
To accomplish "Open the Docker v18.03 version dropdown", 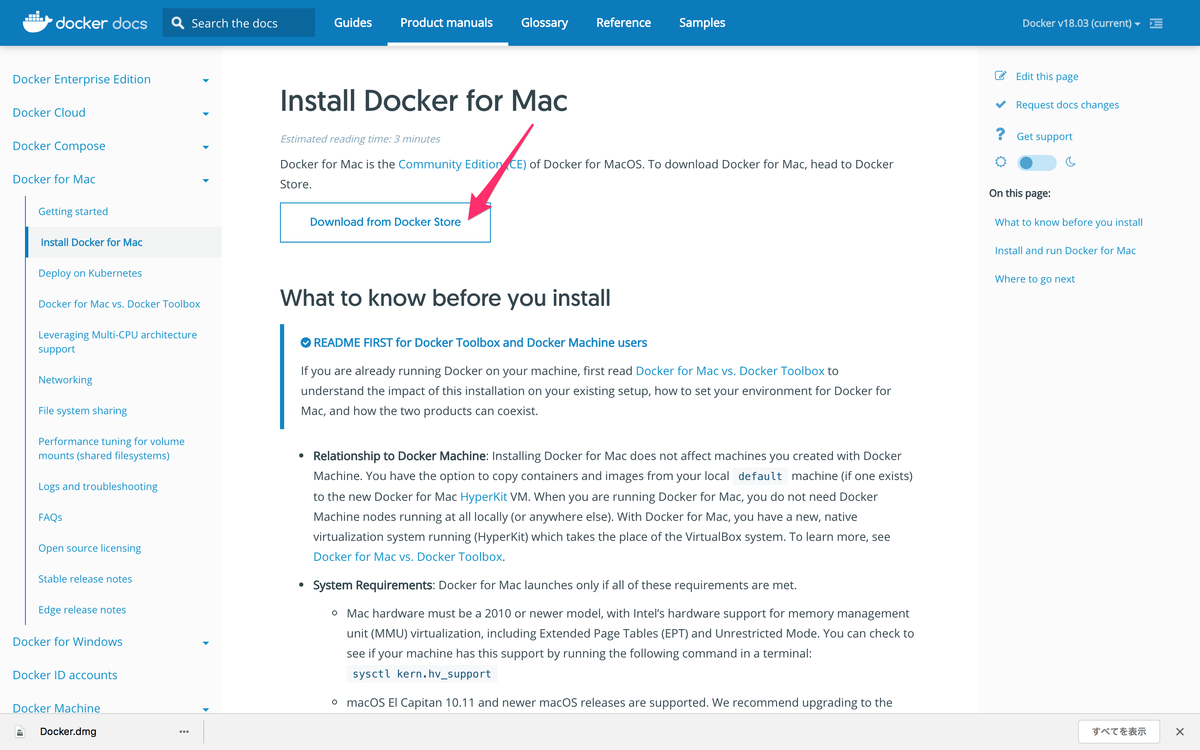I will click(1081, 23).
